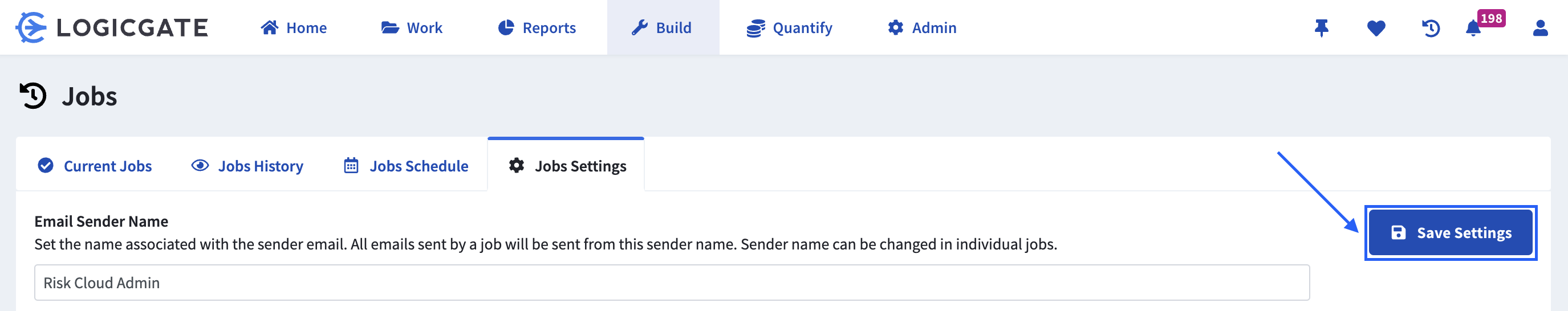Click the Home house icon
1568x311 pixels.
[269, 27]
